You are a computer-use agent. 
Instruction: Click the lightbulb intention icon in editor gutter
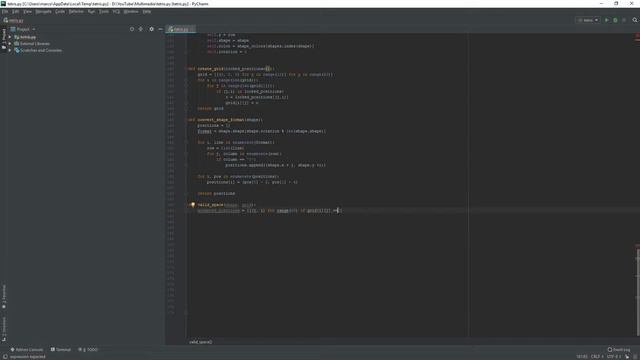(x=193, y=205)
